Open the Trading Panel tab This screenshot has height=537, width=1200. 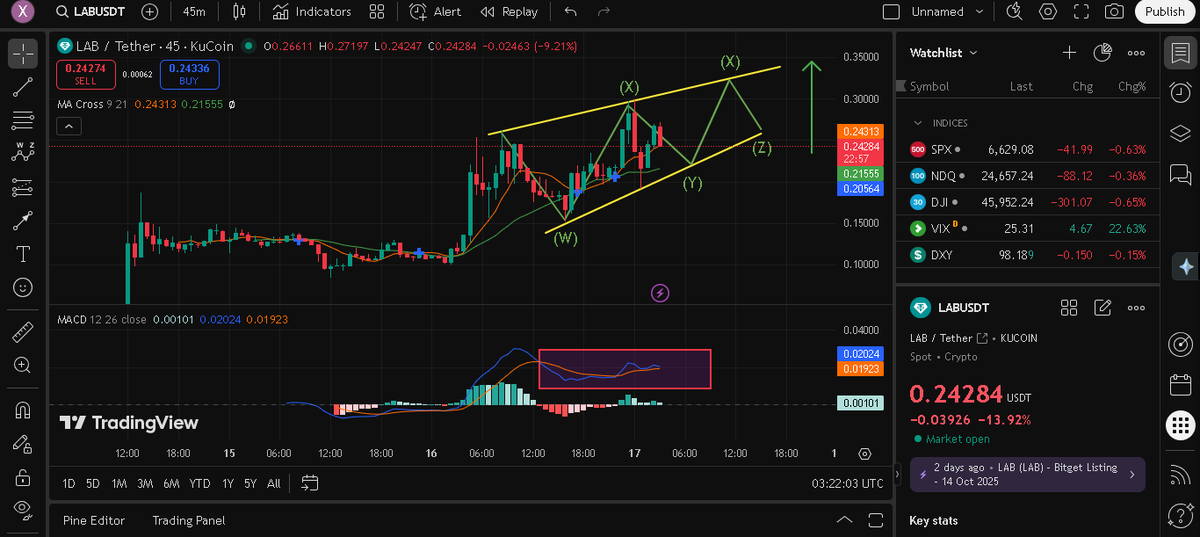(x=188, y=520)
